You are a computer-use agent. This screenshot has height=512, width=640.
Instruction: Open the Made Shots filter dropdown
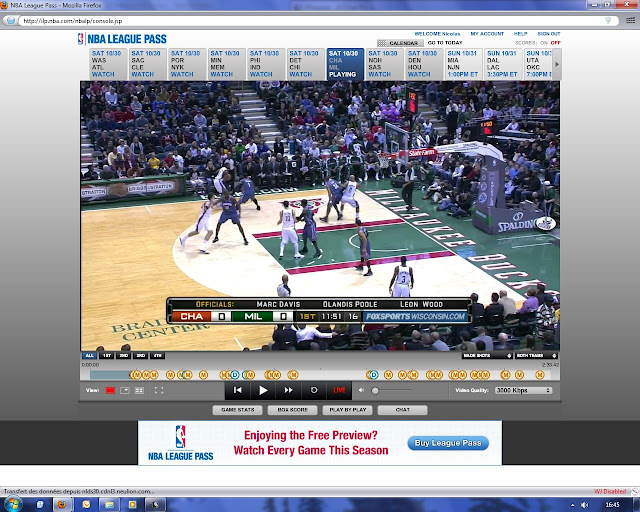pyautogui.click(x=487, y=356)
